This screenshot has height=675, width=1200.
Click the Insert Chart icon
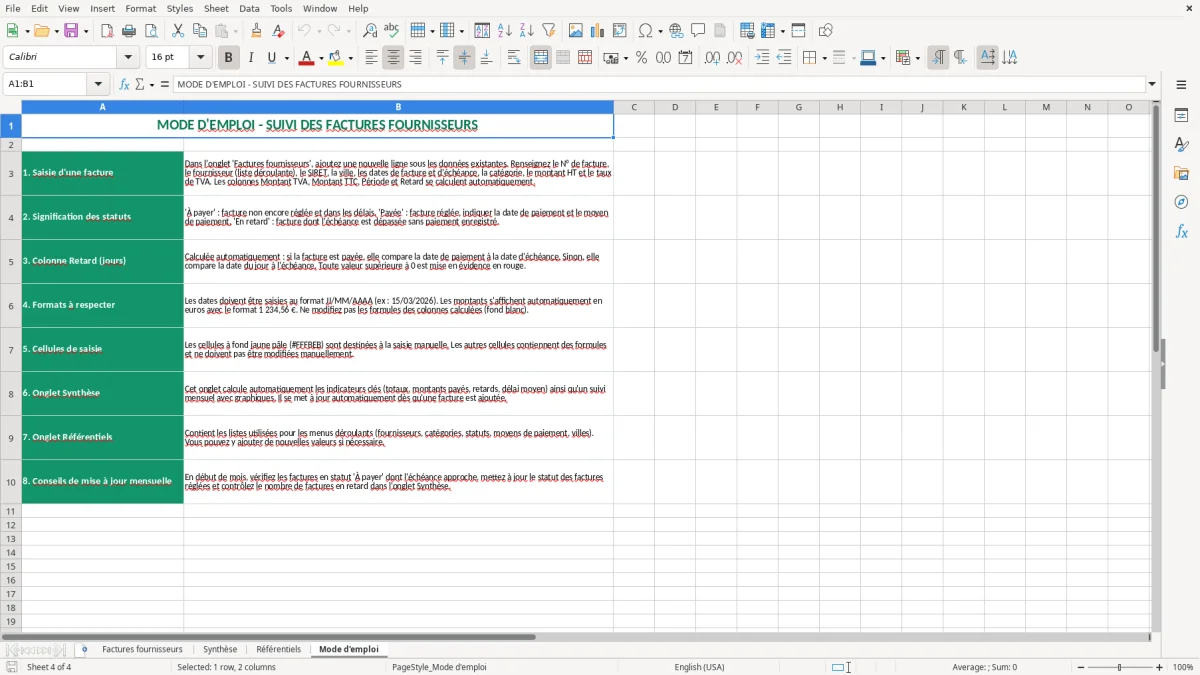point(598,31)
